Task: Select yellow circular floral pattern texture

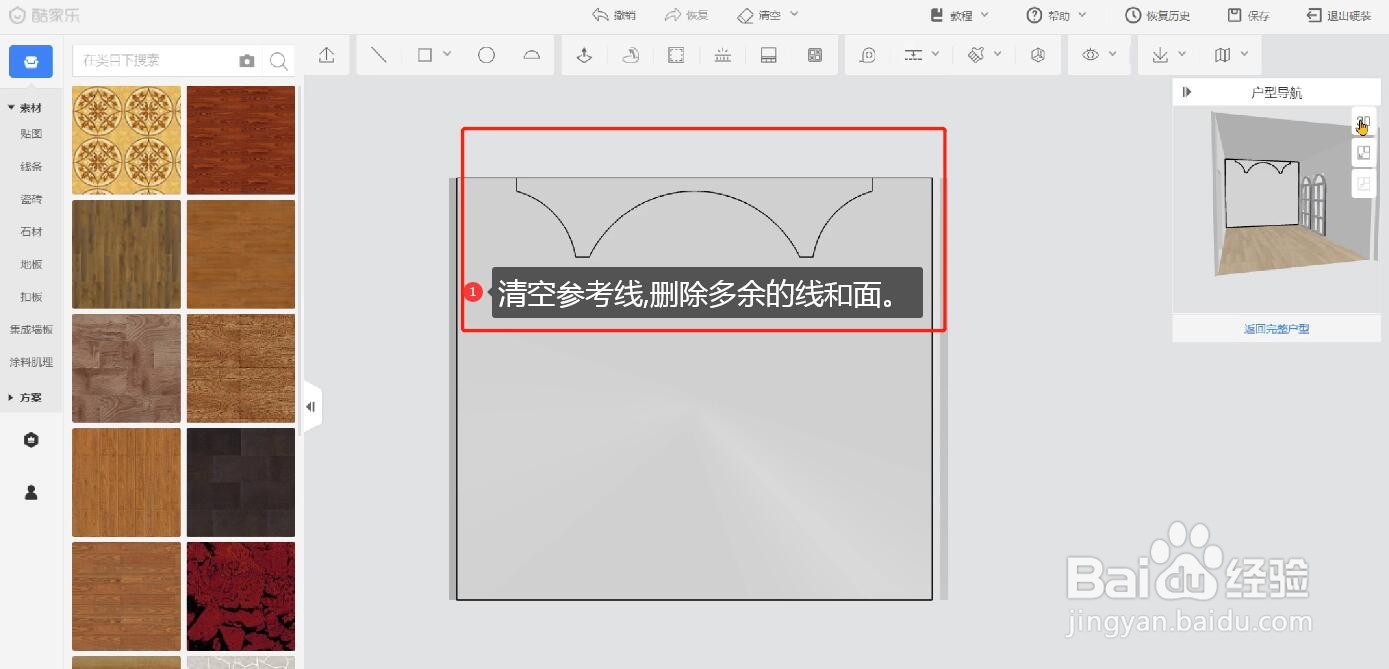Action: 126,140
